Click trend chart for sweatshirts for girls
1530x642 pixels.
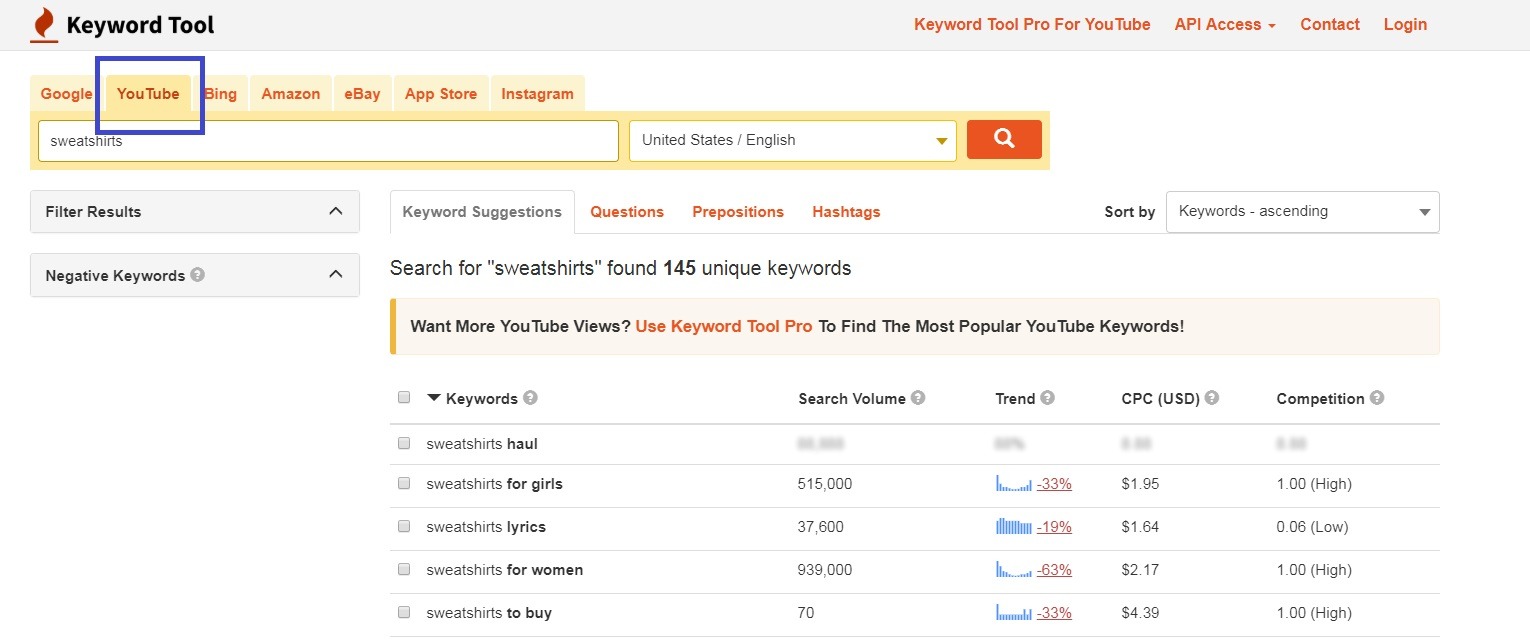tap(1013, 483)
